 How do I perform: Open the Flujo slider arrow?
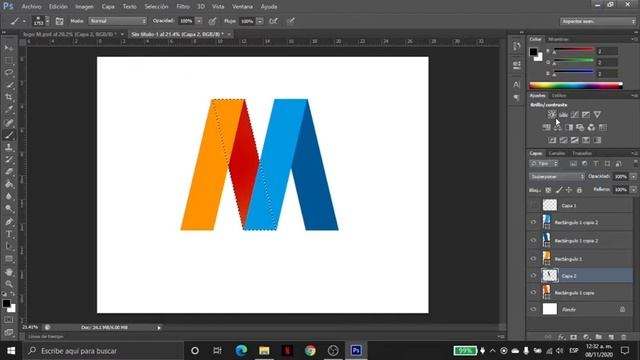point(260,21)
